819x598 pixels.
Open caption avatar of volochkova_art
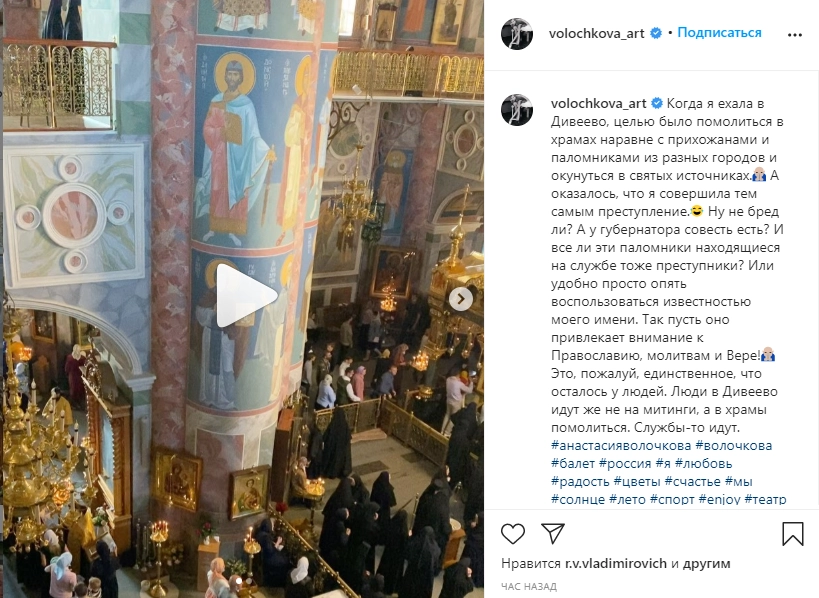tap(517, 110)
